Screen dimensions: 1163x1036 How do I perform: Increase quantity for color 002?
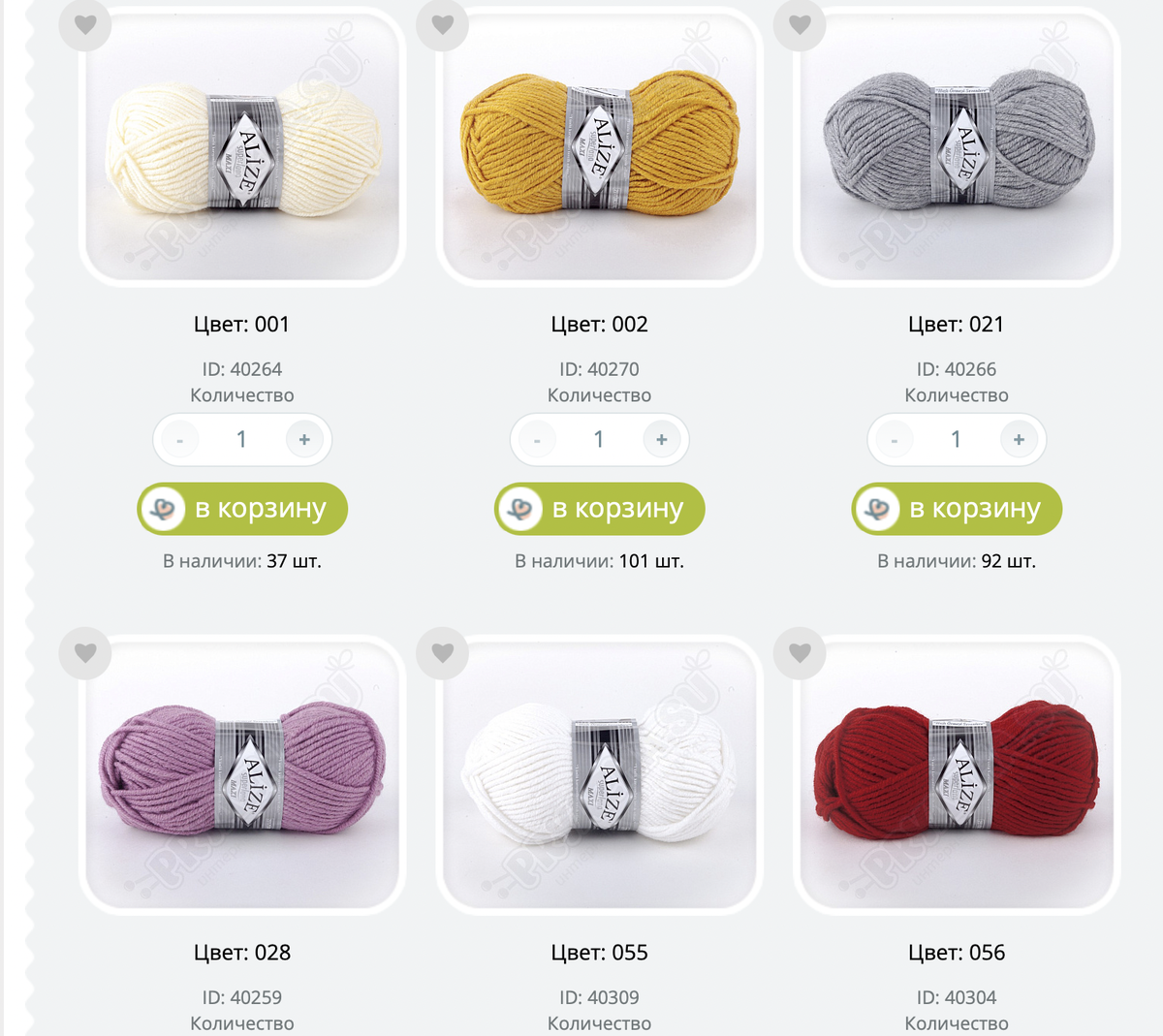[x=662, y=440]
